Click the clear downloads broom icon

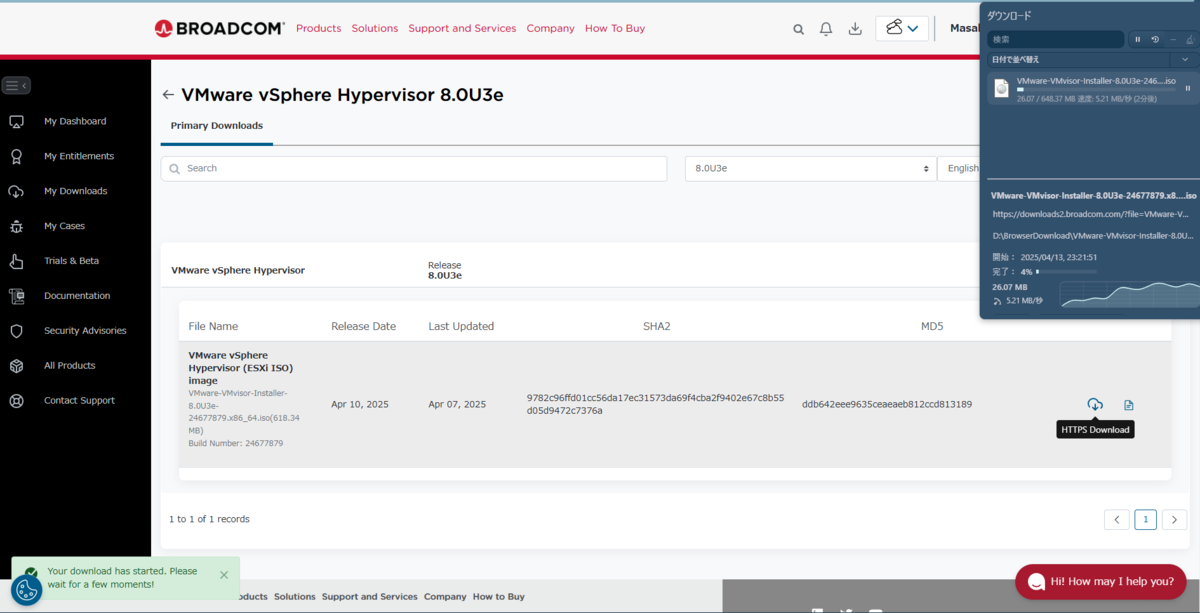pyautogui.click(x=1189, y=39)
